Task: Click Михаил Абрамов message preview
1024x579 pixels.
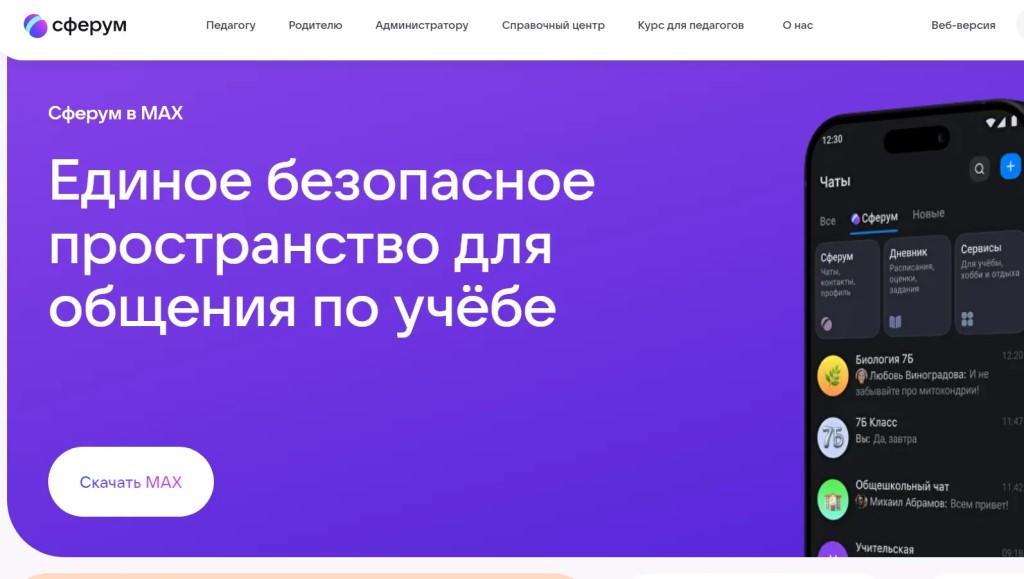Action: point(932,503)
